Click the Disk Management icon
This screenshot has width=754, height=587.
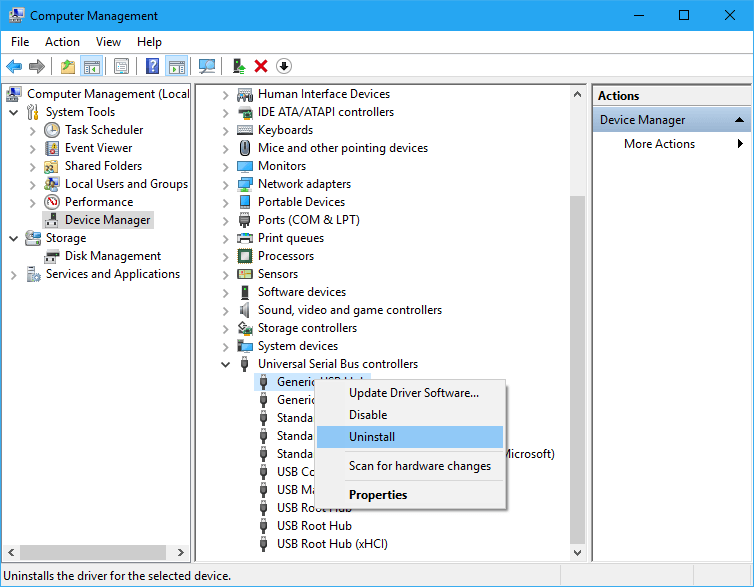click(x=51, y=256)
